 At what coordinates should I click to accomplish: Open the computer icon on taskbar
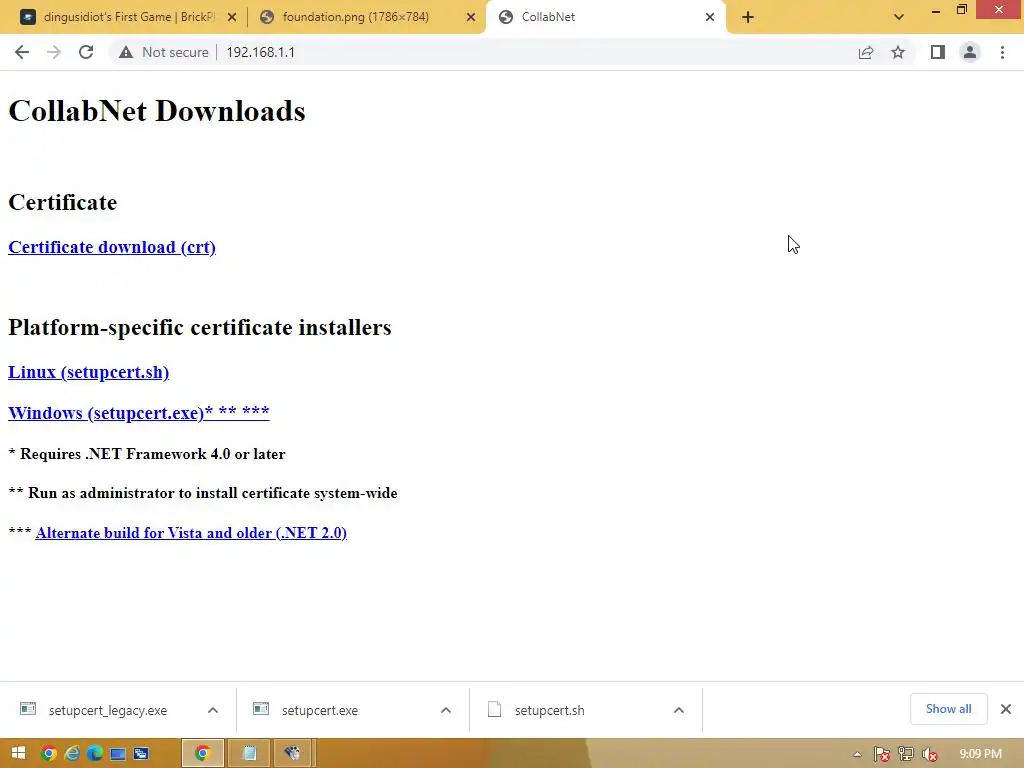pos(118,754)
